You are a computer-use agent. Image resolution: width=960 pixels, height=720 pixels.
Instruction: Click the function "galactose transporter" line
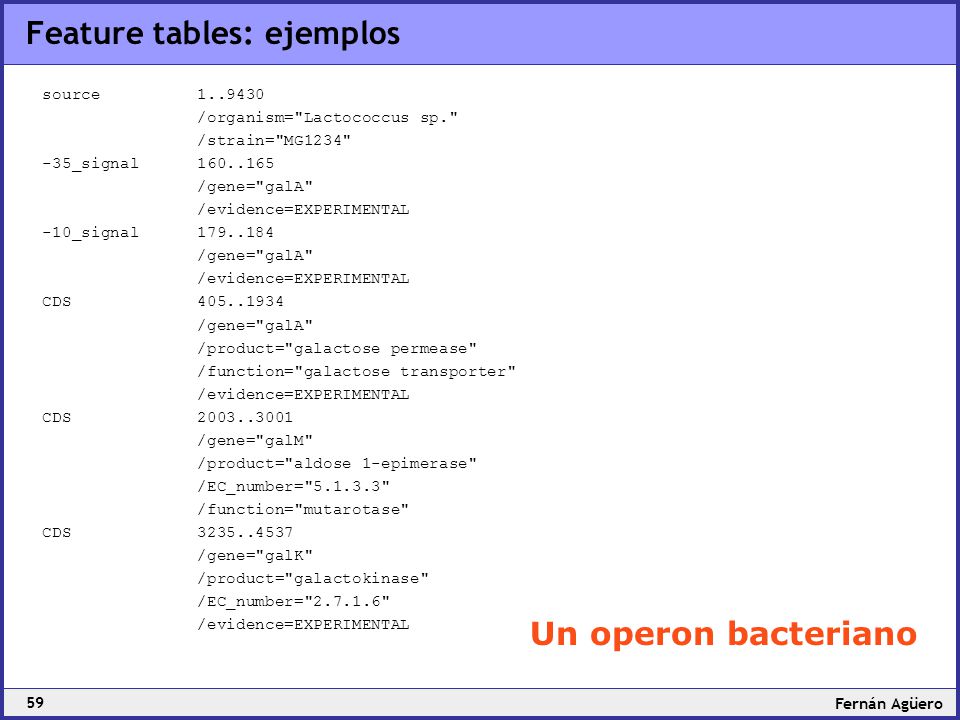356,372
